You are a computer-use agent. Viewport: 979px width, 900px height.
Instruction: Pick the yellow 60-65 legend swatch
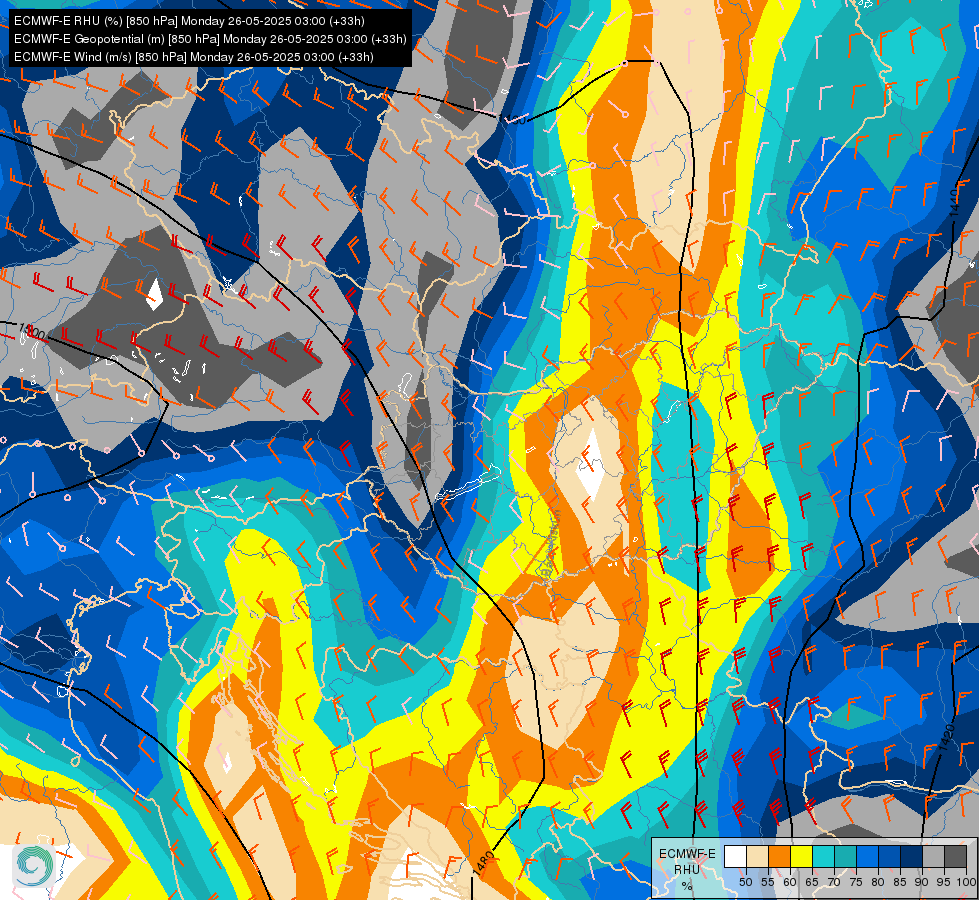tap(802, 856)
